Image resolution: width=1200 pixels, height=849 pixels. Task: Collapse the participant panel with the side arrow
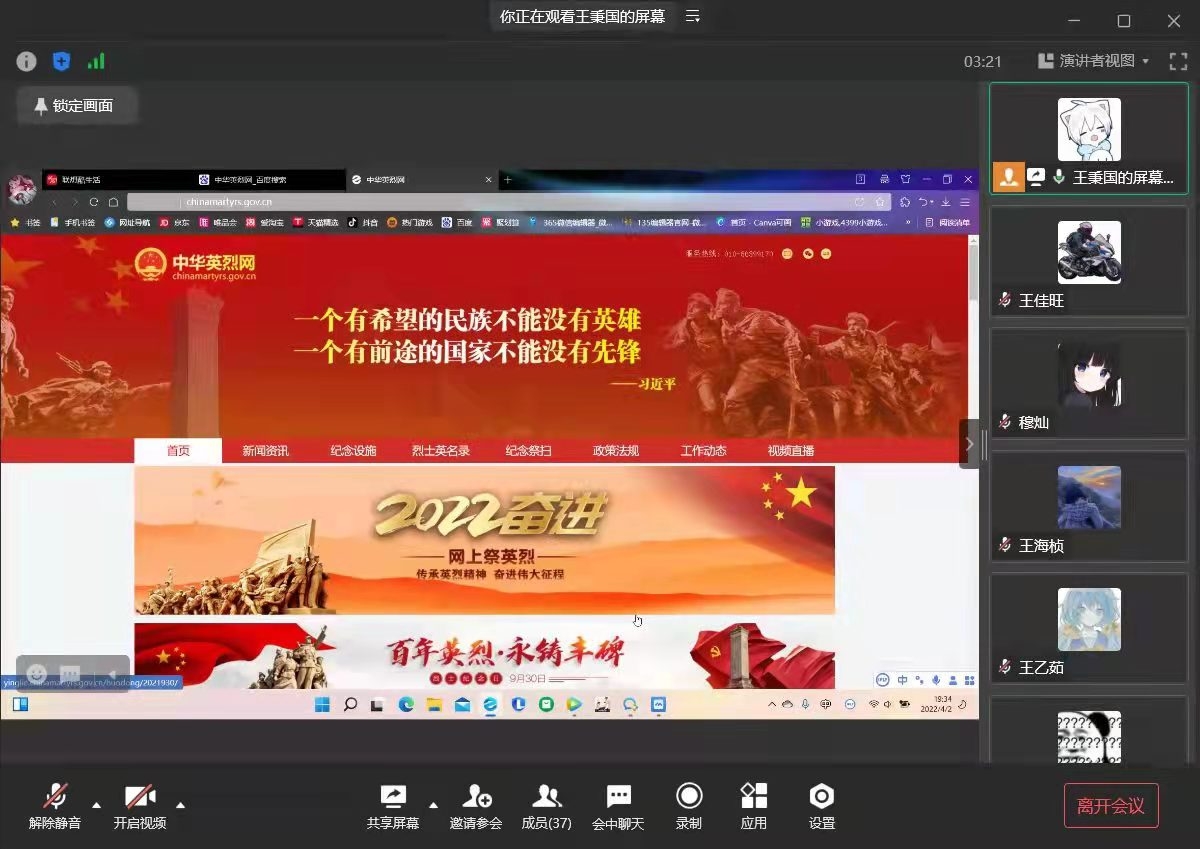(x=968, y=444)
